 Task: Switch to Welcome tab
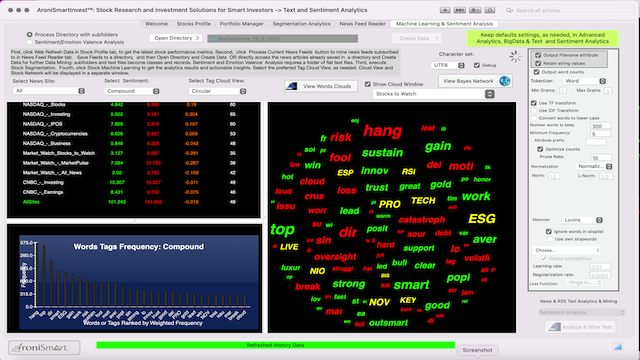(x=156, y=24)
